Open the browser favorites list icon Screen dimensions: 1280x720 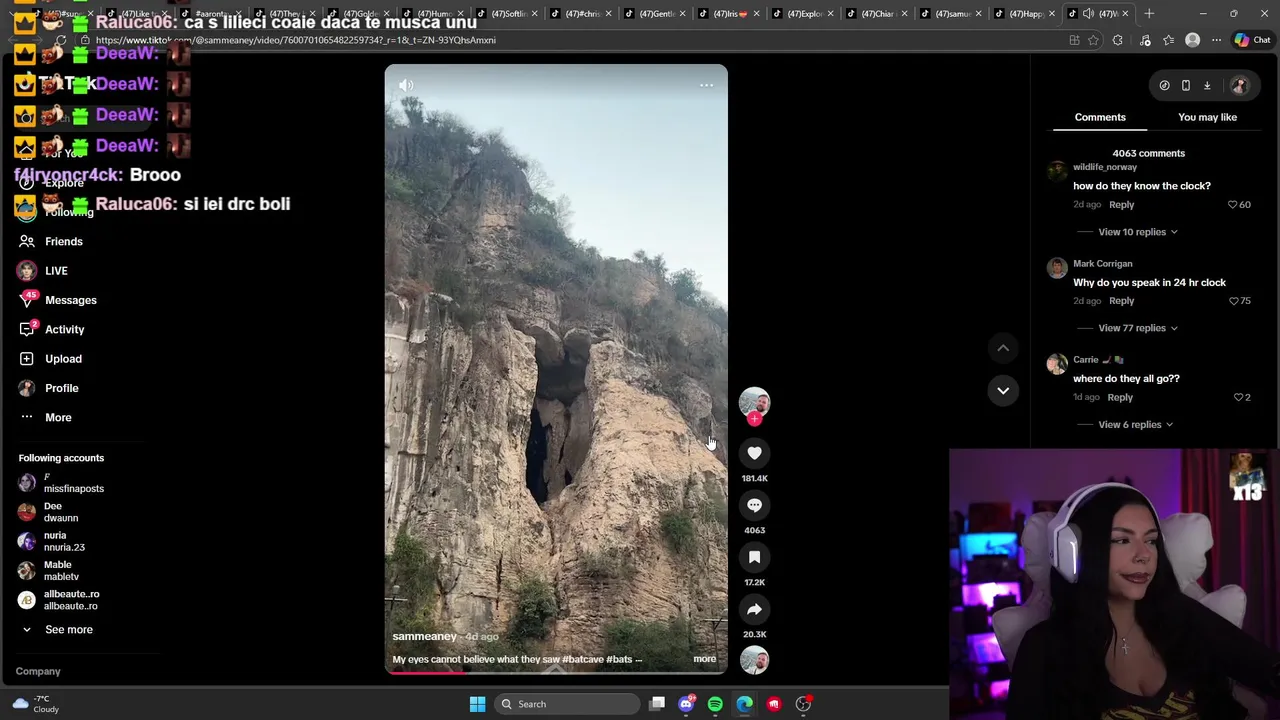pos(1168,41)
